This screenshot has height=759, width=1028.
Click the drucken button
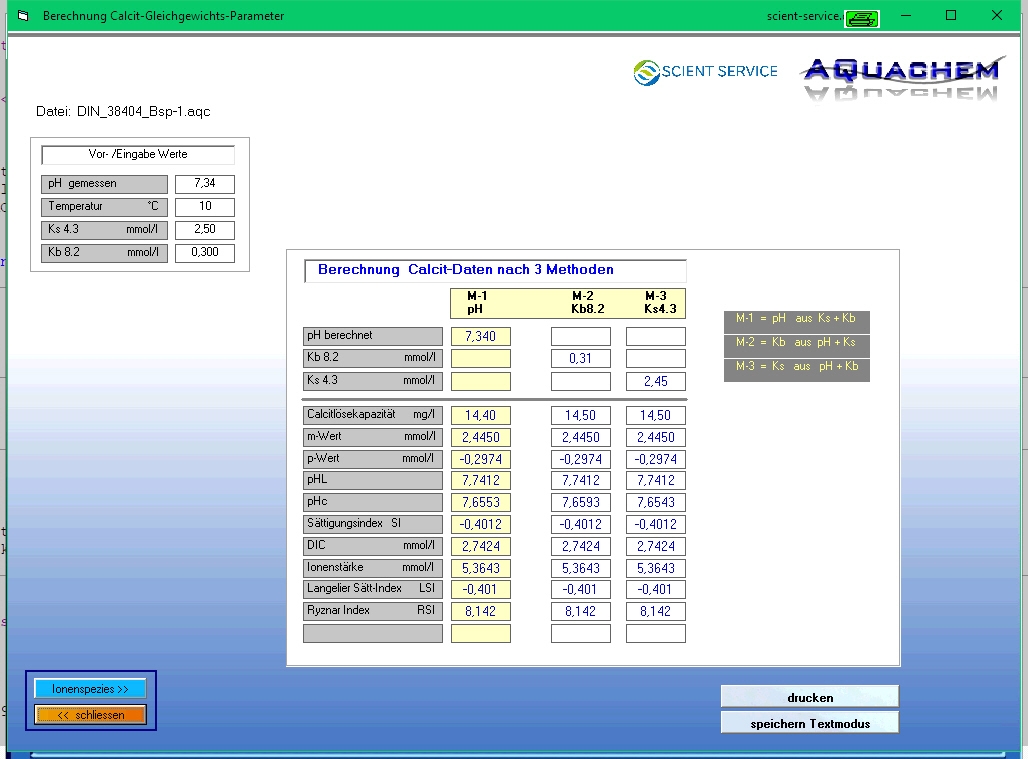click(810, 697)
